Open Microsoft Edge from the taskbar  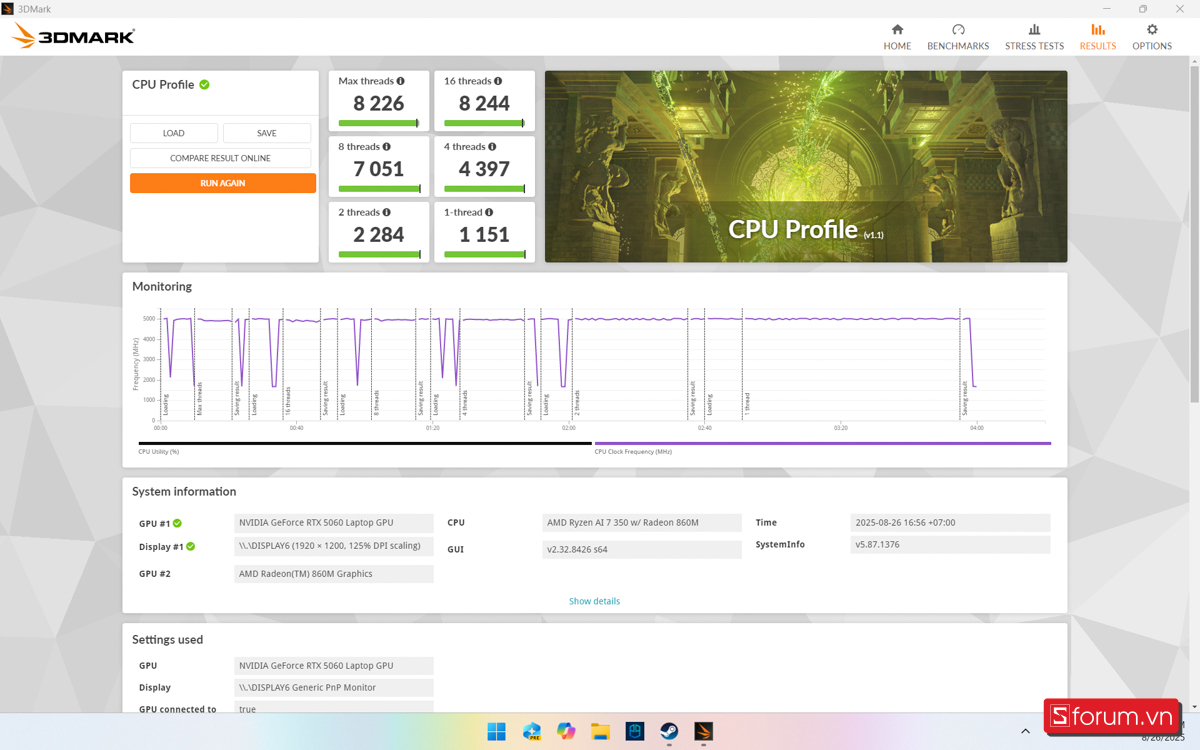[x=531, y=731]
